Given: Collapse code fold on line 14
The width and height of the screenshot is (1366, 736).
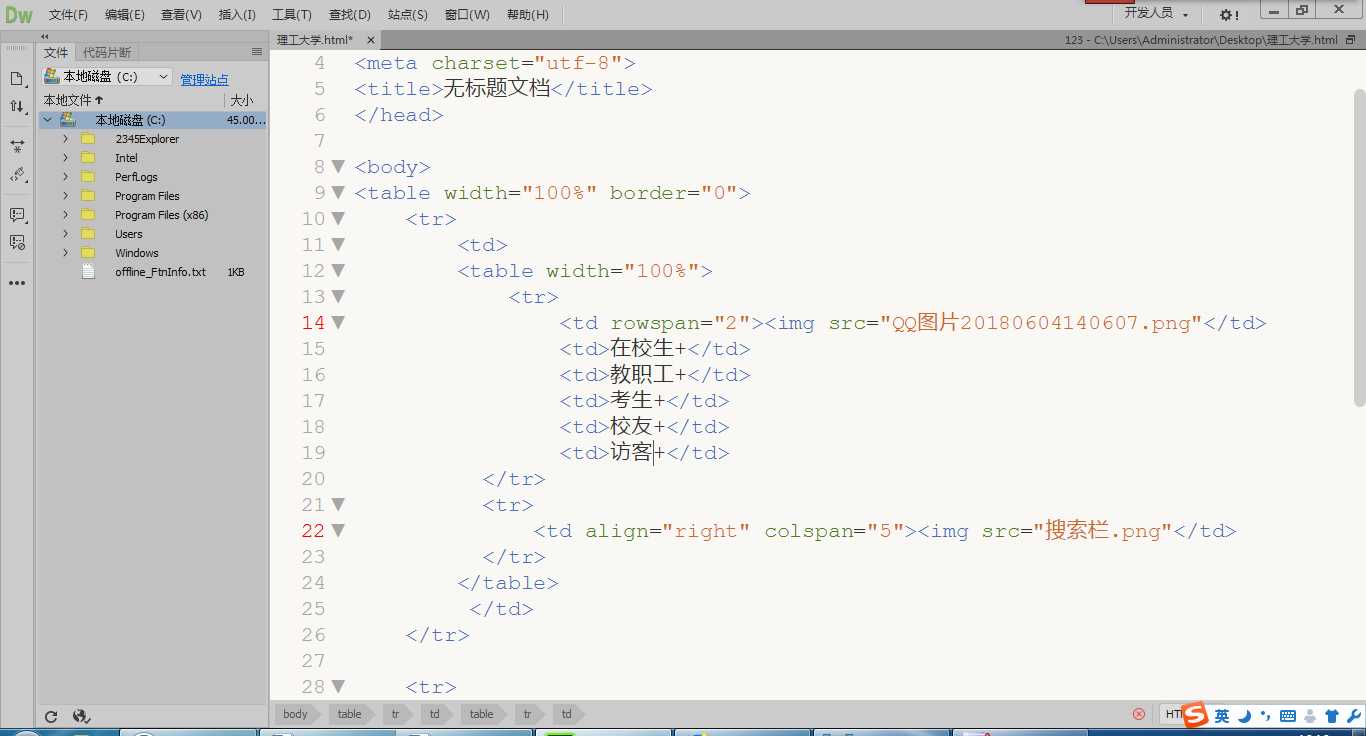Looking at the screenshot, I should point(338,323).
